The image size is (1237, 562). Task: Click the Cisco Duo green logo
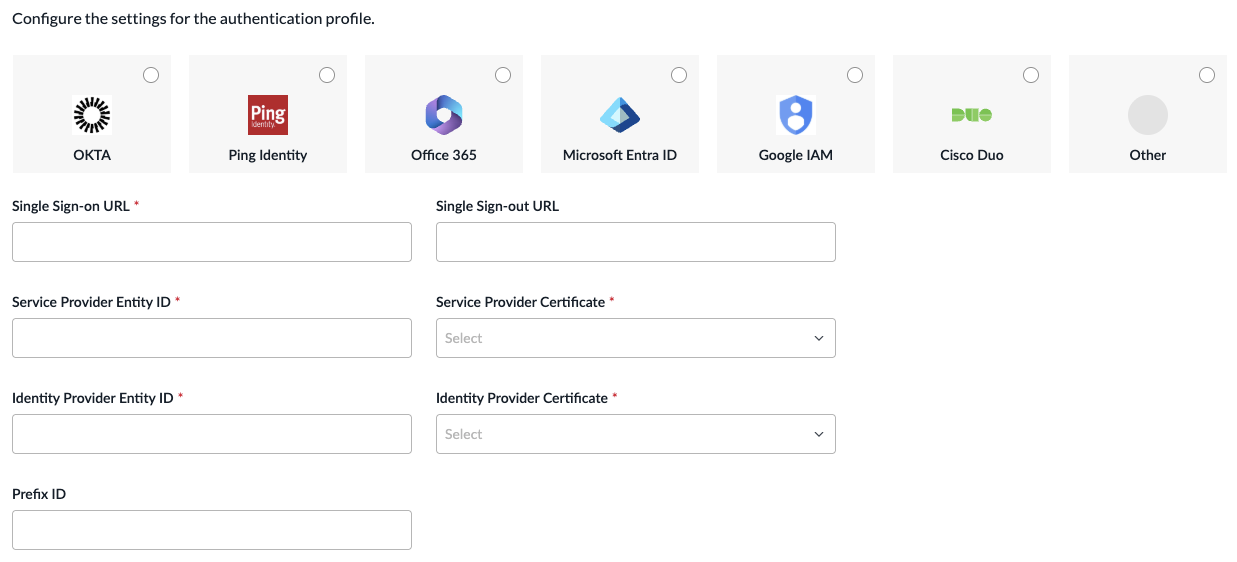(x=972, y=115)
